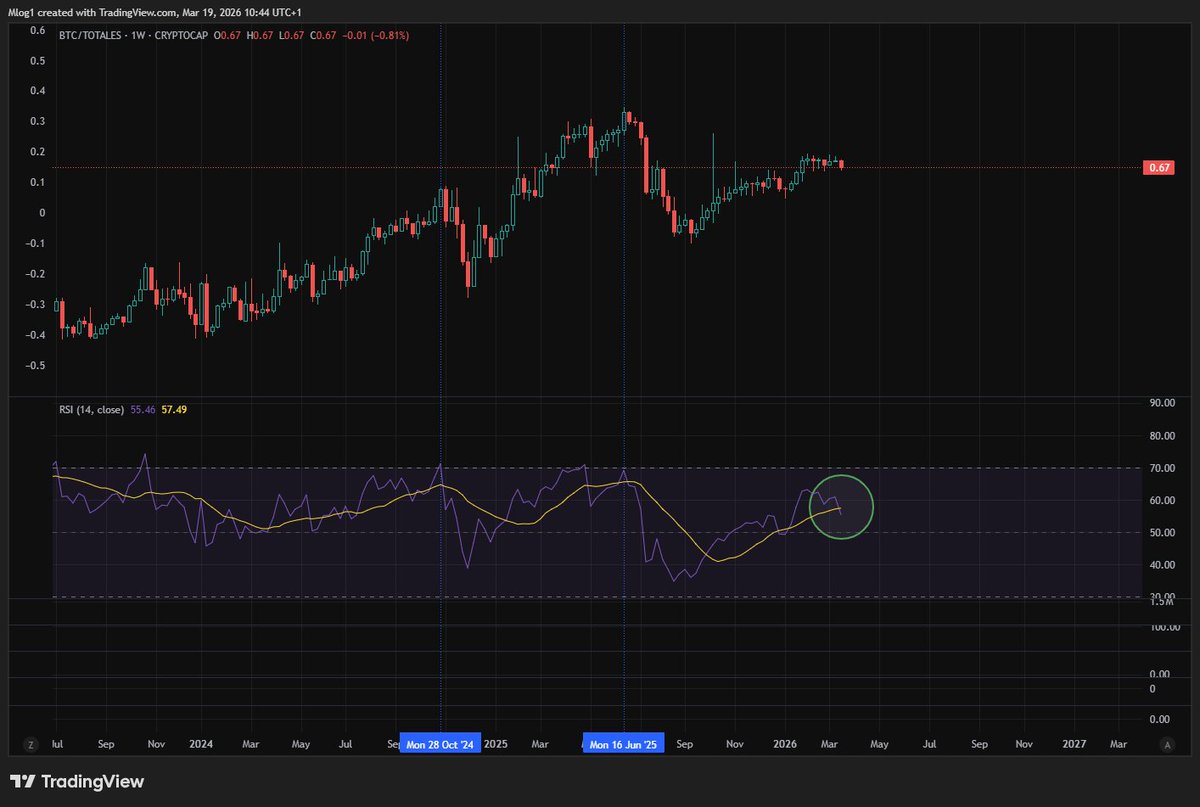Click the Mon 16 Jun '25 date marker
Screen dimensions: 1200x807
point(624,745)
